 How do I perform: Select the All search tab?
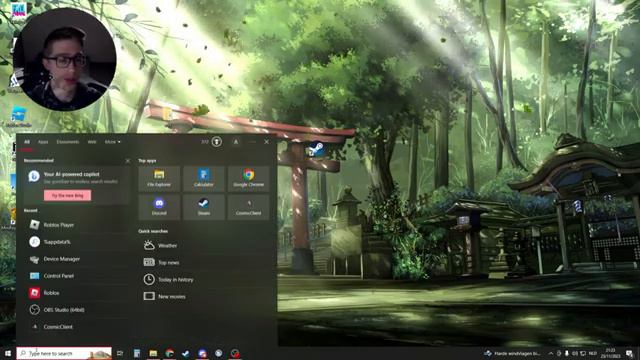[27, 142]
